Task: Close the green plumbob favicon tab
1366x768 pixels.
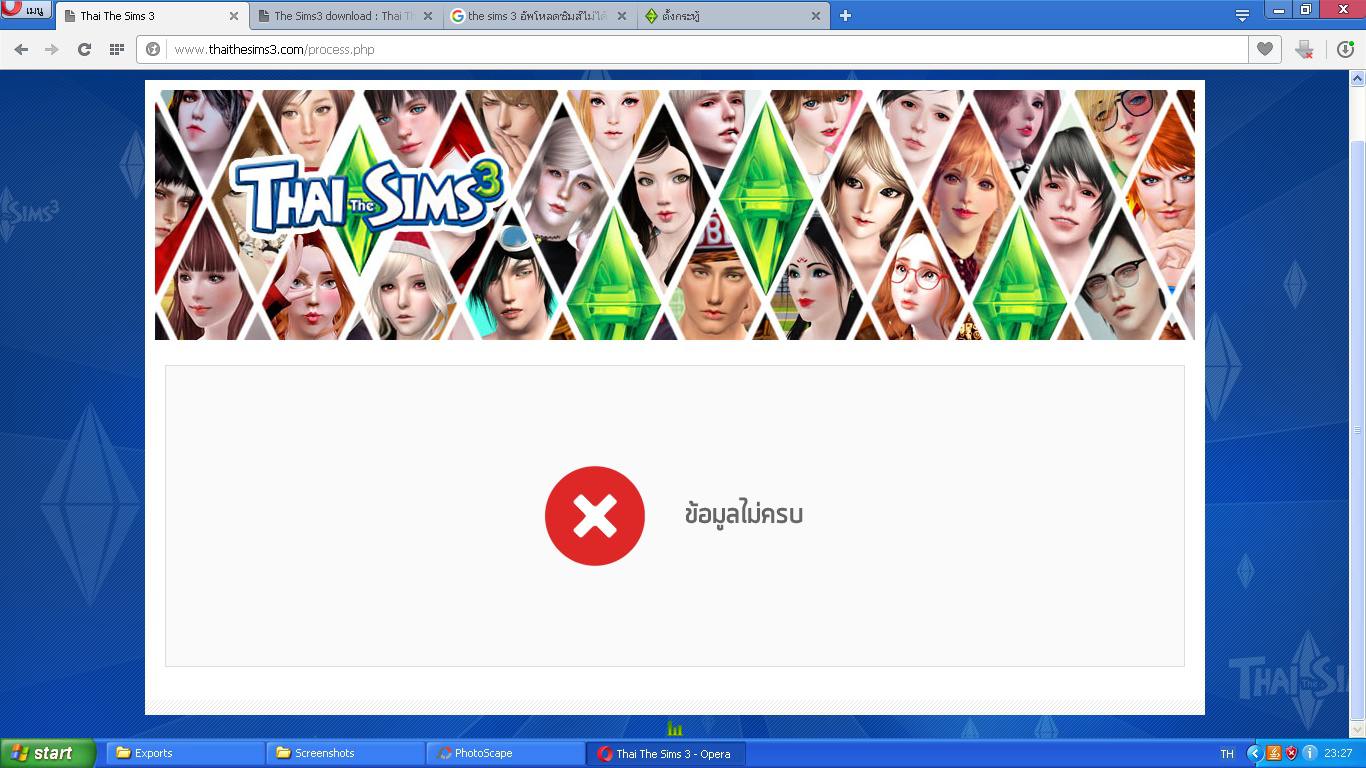Action: pyautogui.click(x=815, y=16)
